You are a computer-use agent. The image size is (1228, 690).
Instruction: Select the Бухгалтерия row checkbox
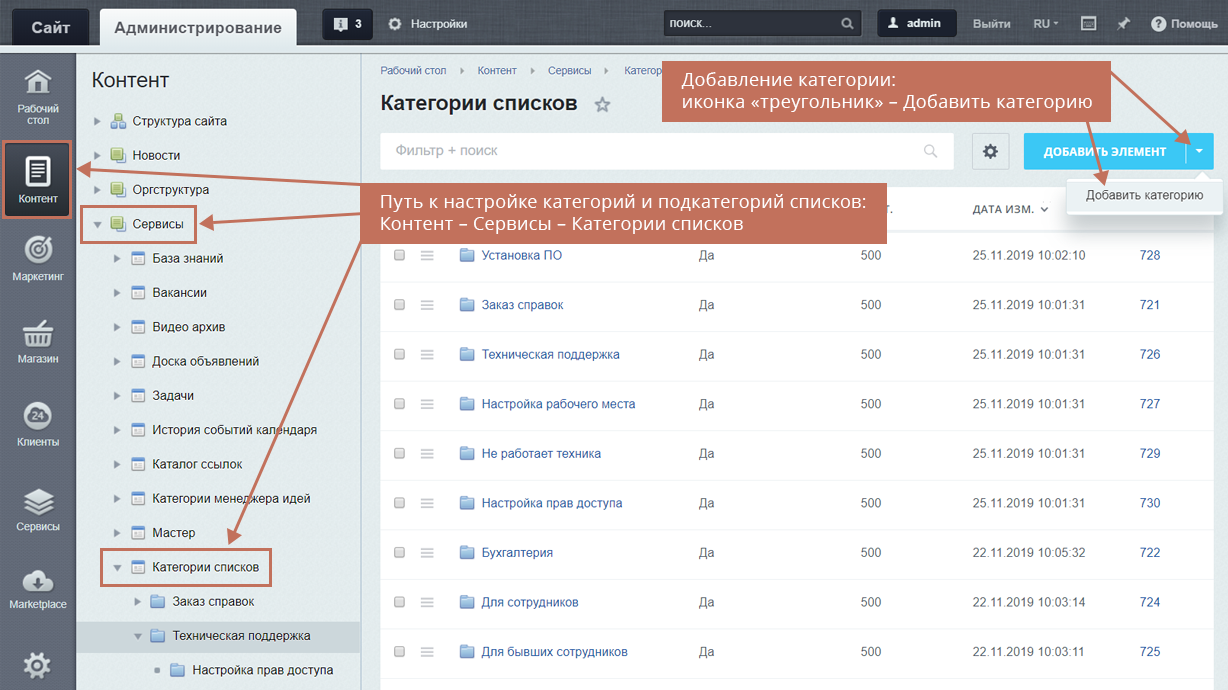[400, 553]
